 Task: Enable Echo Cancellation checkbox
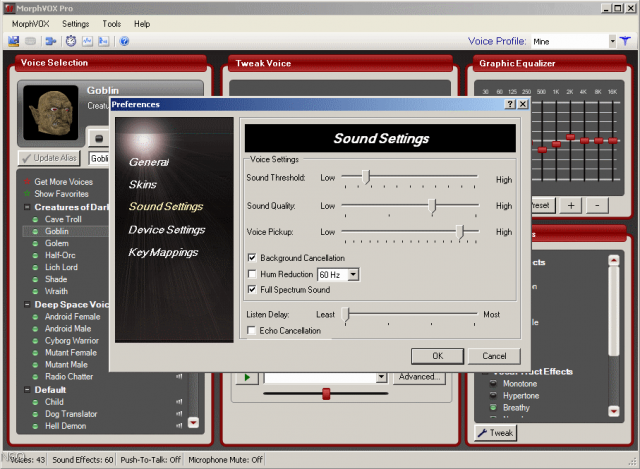251,330
